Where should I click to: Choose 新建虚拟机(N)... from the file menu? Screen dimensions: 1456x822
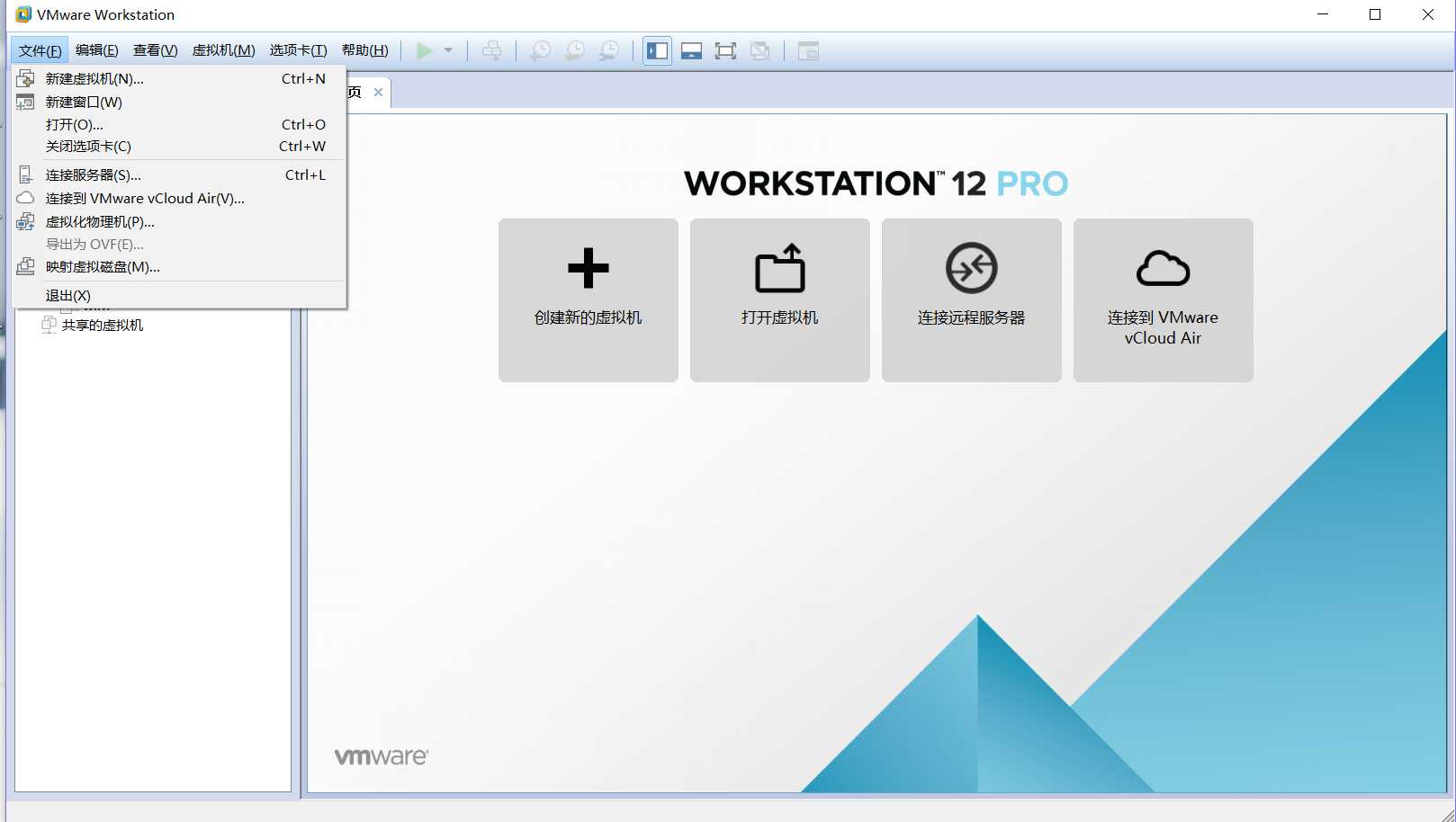pyautogui.click(x=179, y=79)
